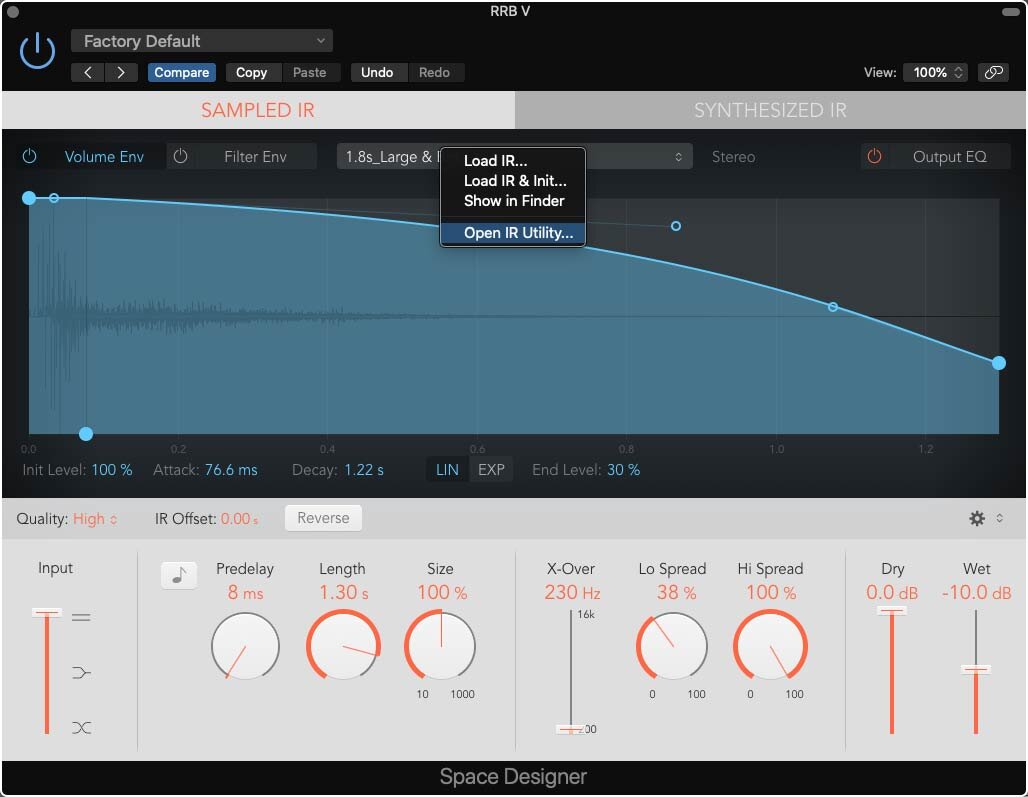Click the X-Over frequency slider handle
Image resolution: width=1028 pixels, height=797 pixels.
[570, 729]
